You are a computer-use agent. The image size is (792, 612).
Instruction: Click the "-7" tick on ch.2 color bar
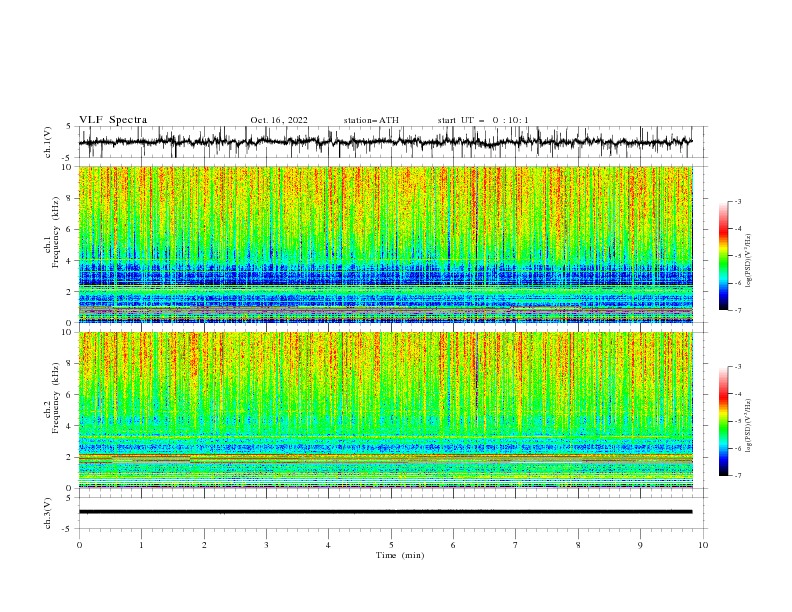[738, 476]
